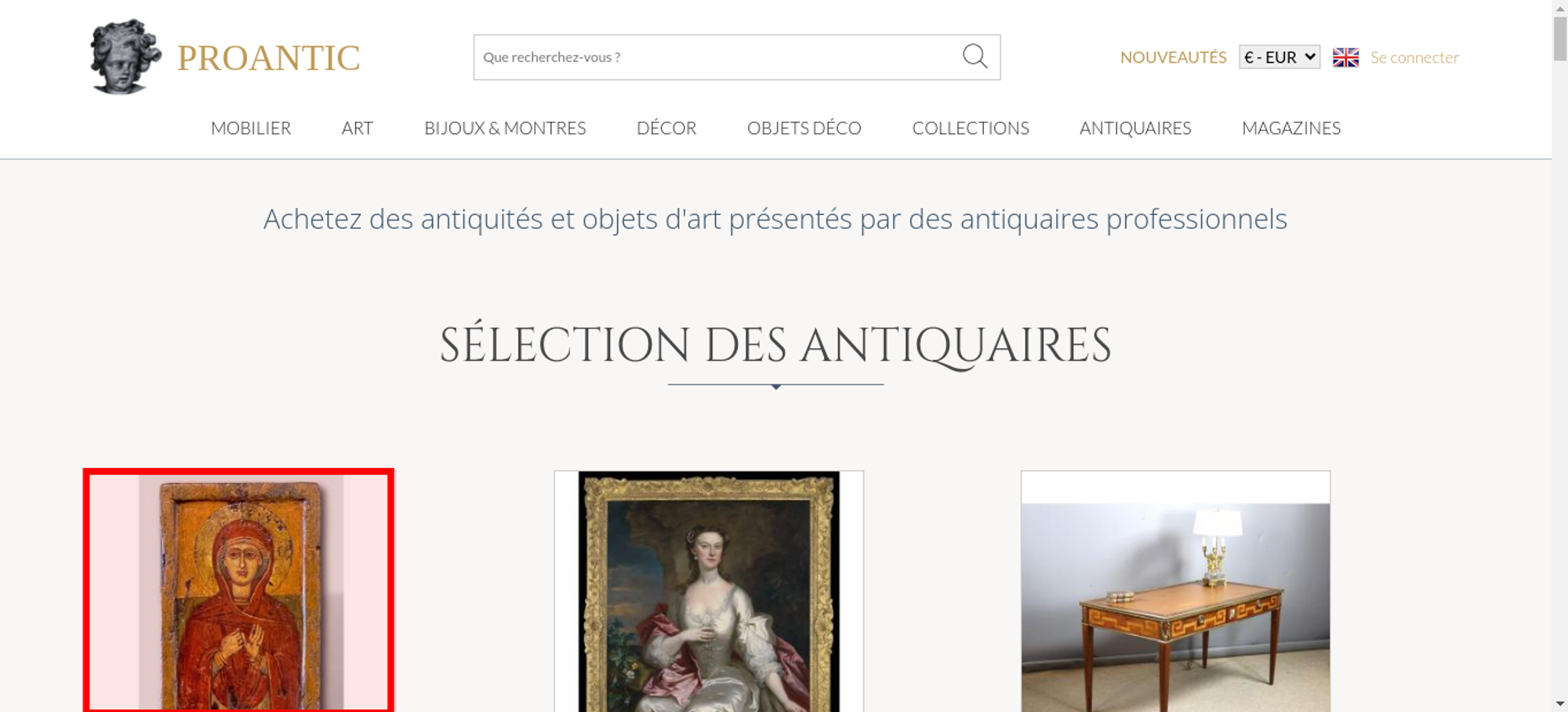Open the ANTIQUAIRES menu
The width and height of the screenshot is (1568, 712).
click(x=1135, y=128)
